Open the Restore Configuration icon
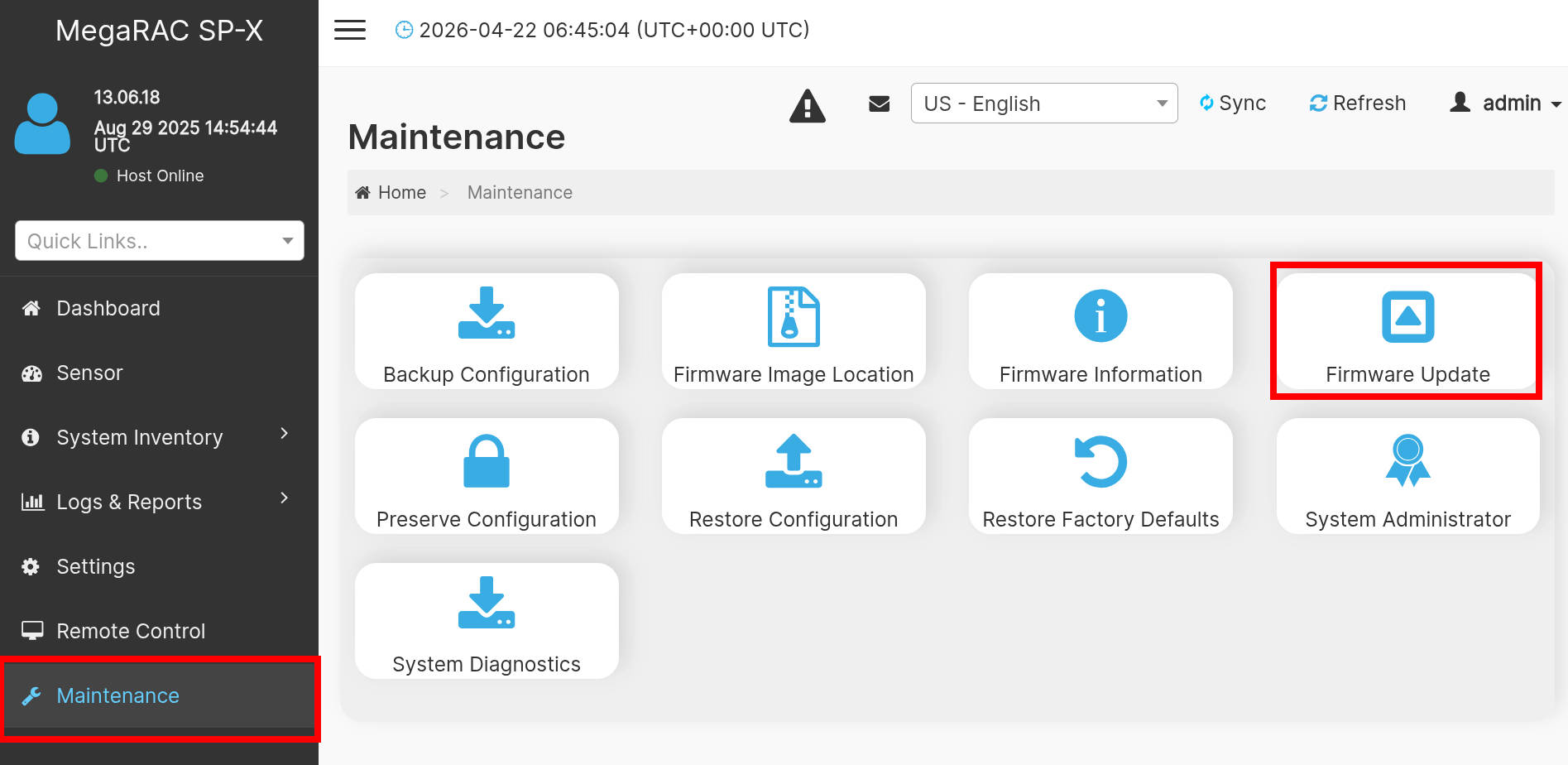Image resolution: width=1568 pixels, height=765 pixels. [x=794, y=461]
